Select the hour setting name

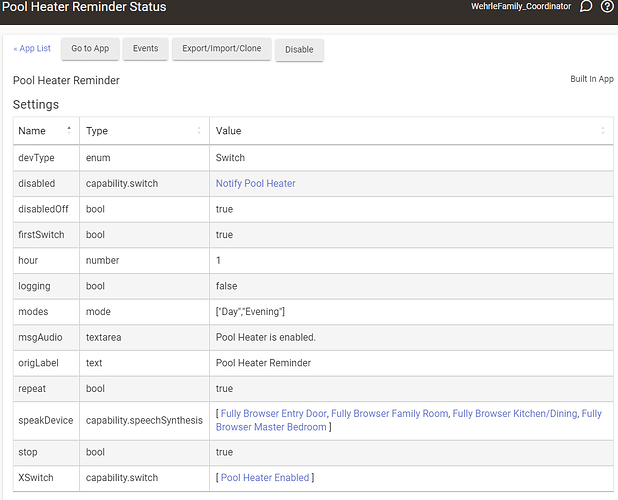[x=28, y=260]
